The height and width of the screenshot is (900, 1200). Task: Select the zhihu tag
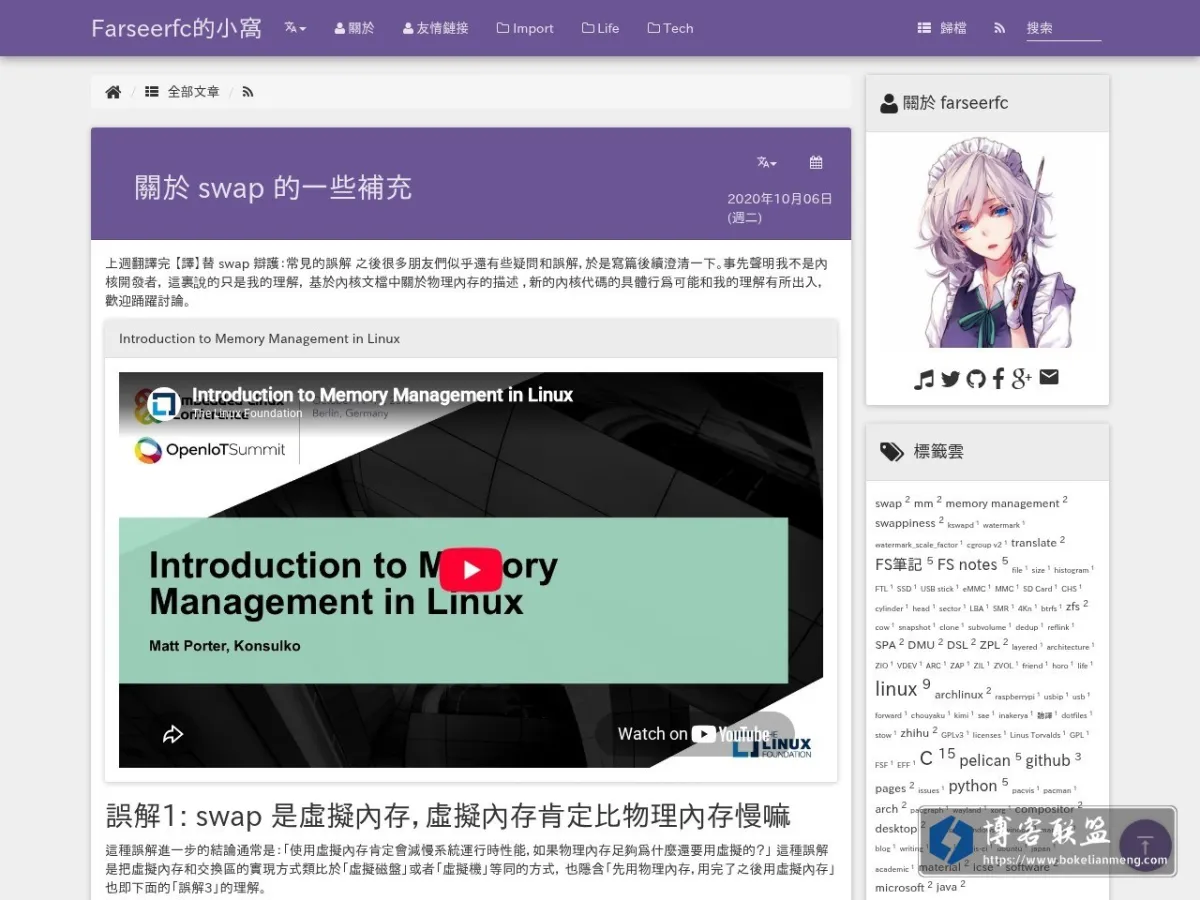coord(914,733)
